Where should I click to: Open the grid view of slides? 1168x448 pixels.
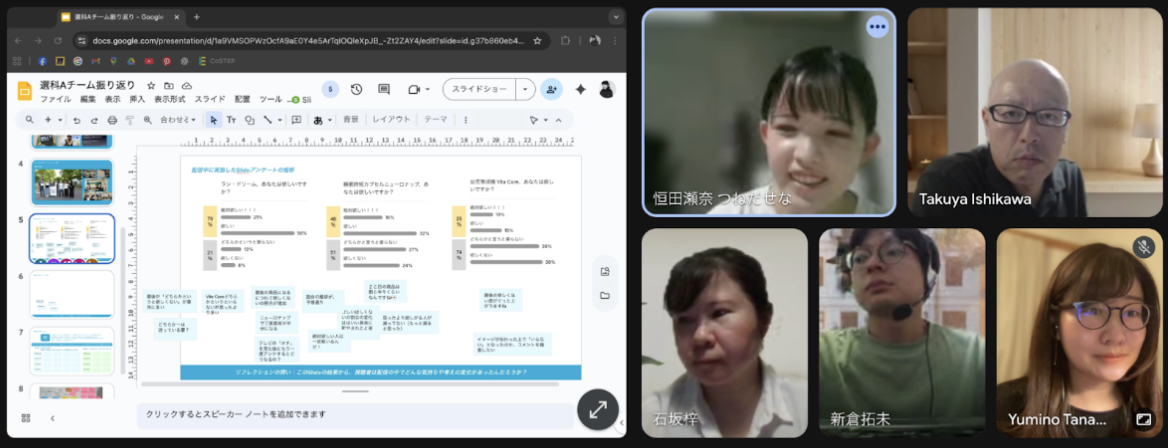click(26, 417)
